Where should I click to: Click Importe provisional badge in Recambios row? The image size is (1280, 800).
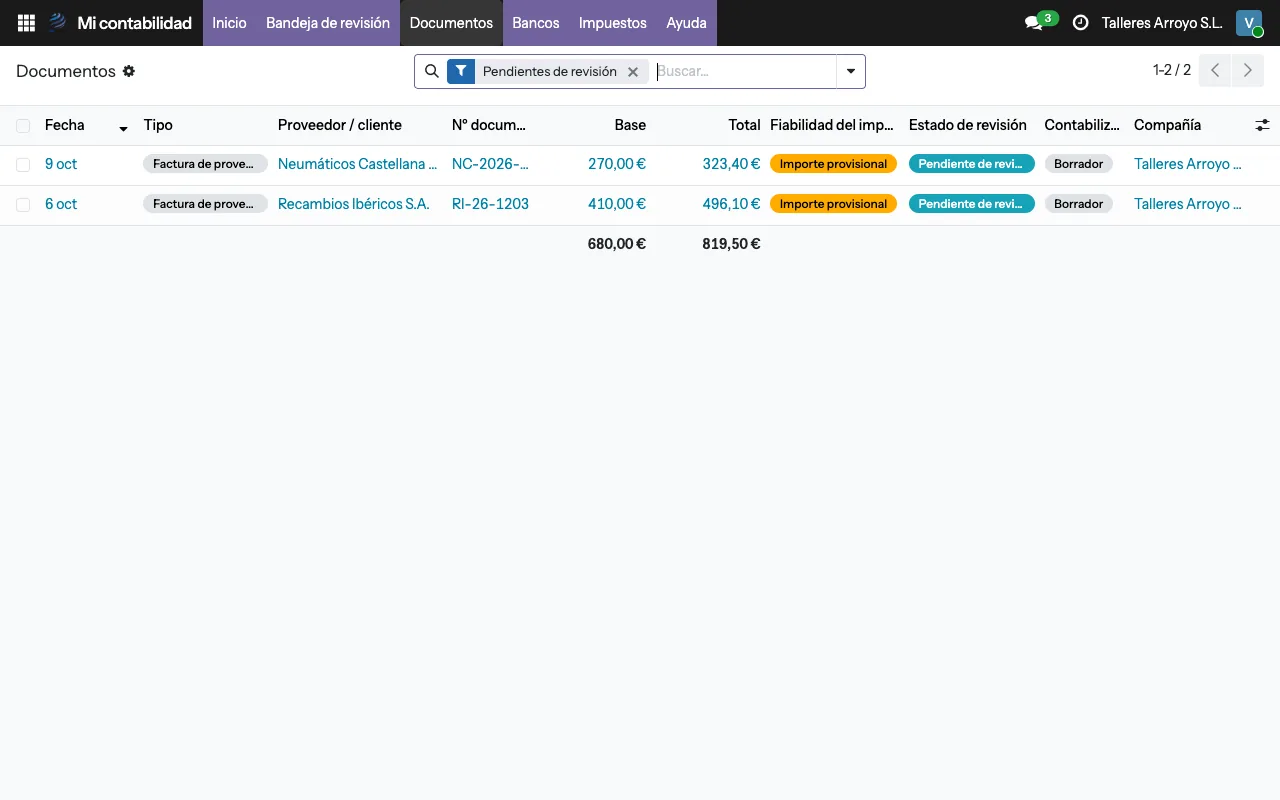click(833, 204)
